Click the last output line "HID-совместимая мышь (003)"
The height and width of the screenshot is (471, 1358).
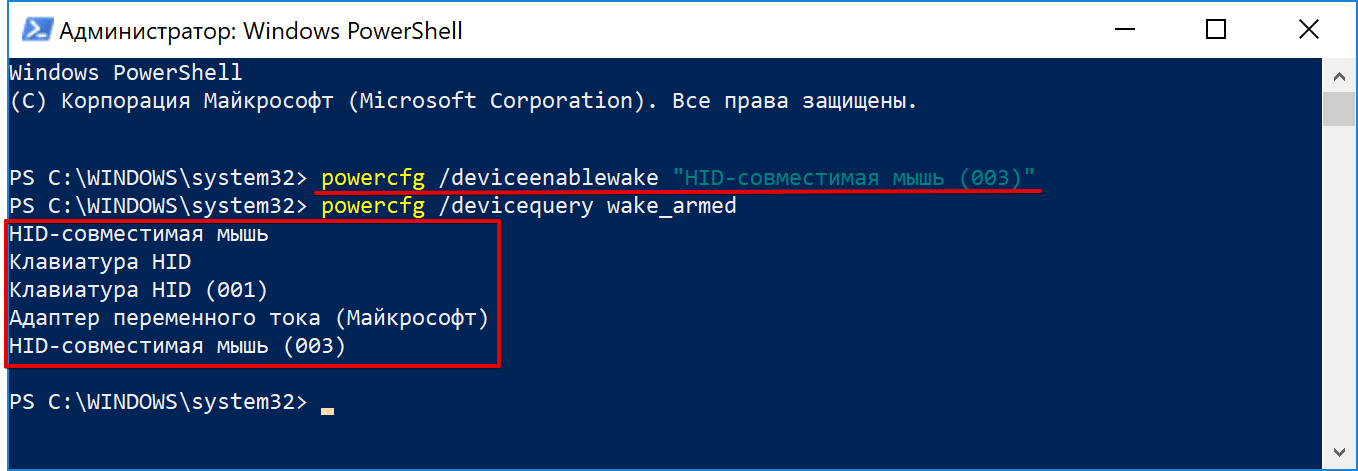coord(177,347)
